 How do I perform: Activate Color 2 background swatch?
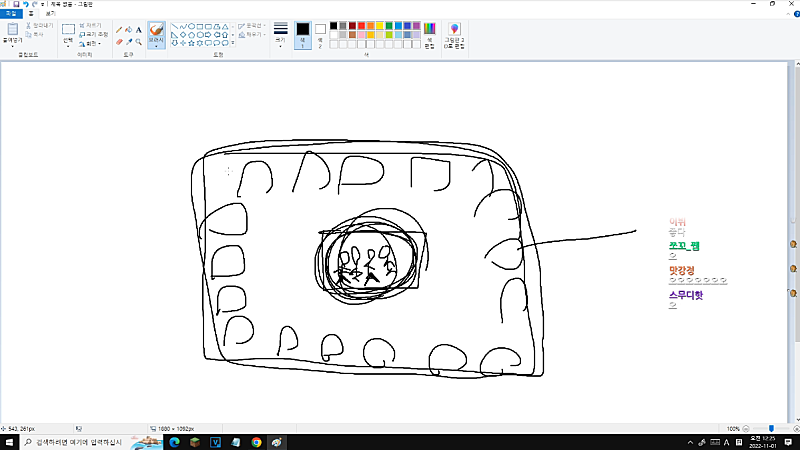tap(320, 35)
